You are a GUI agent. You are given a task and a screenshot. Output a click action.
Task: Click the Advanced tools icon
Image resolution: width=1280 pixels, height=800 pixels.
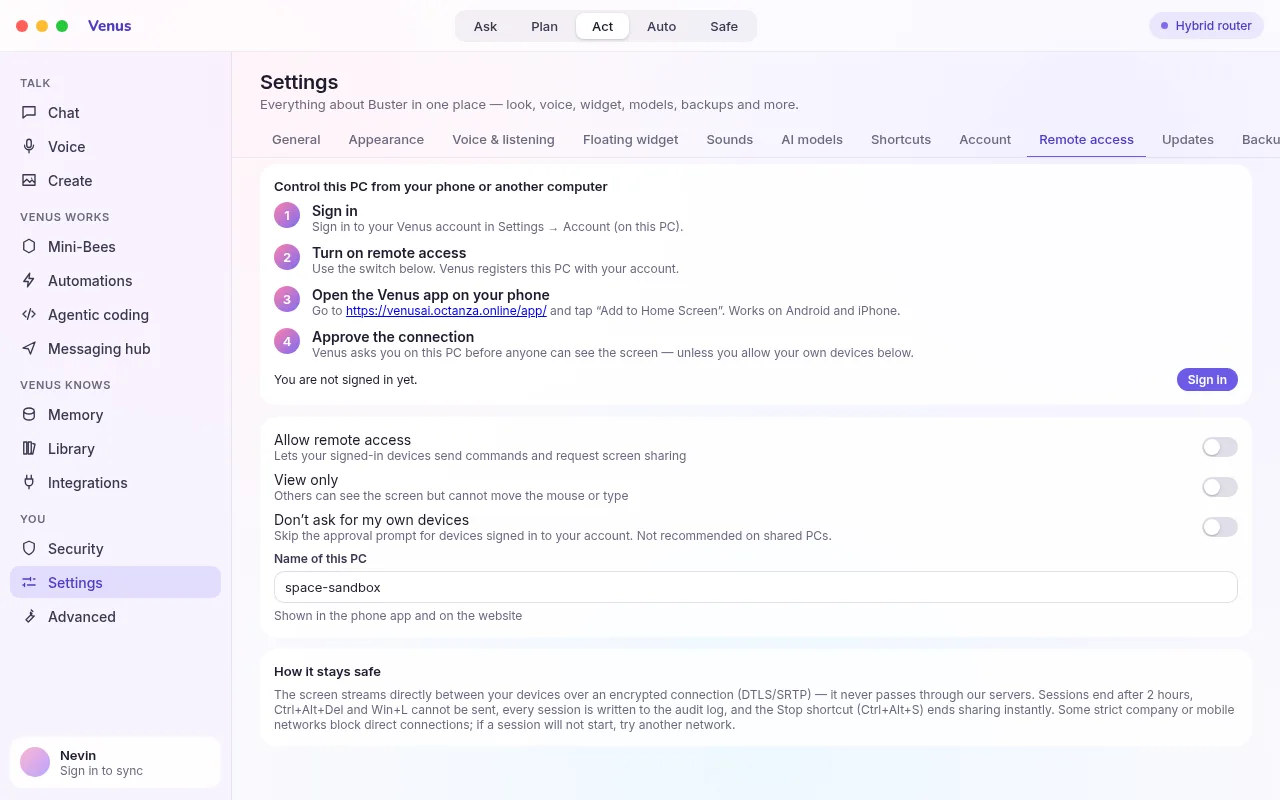click(x=29, y=617)
